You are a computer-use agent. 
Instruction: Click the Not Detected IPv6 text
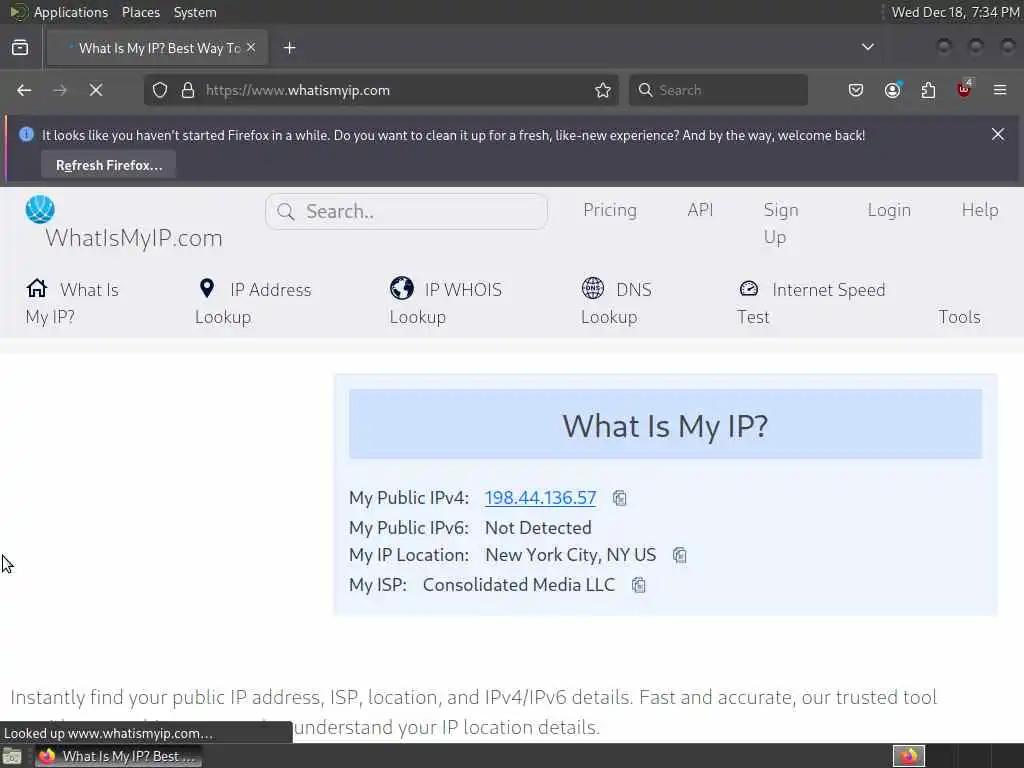pyautogui.click(x=538, y=528)
